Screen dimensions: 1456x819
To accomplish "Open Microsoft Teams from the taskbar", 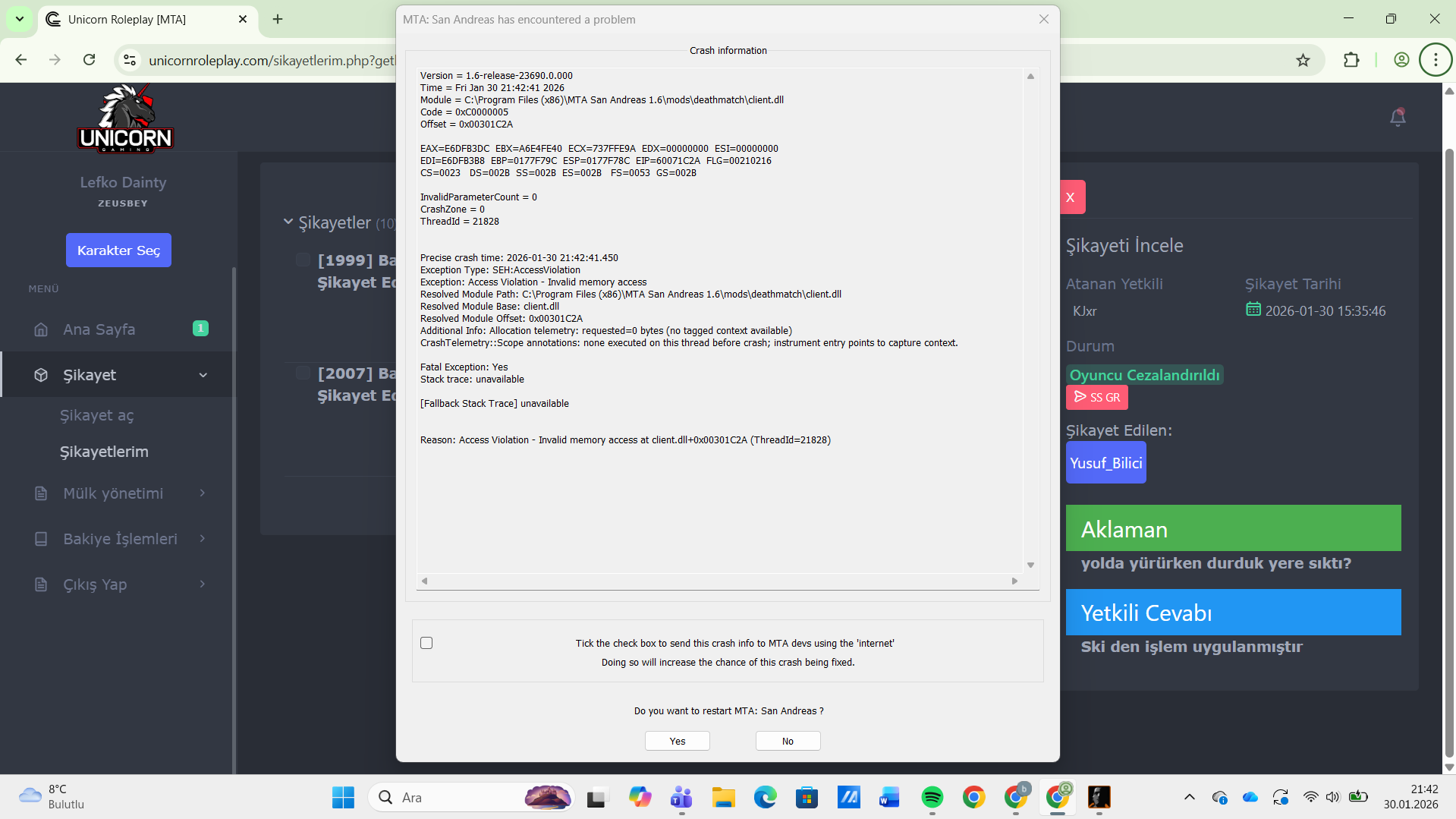I will pyautogui.click(x=681, y=797).
